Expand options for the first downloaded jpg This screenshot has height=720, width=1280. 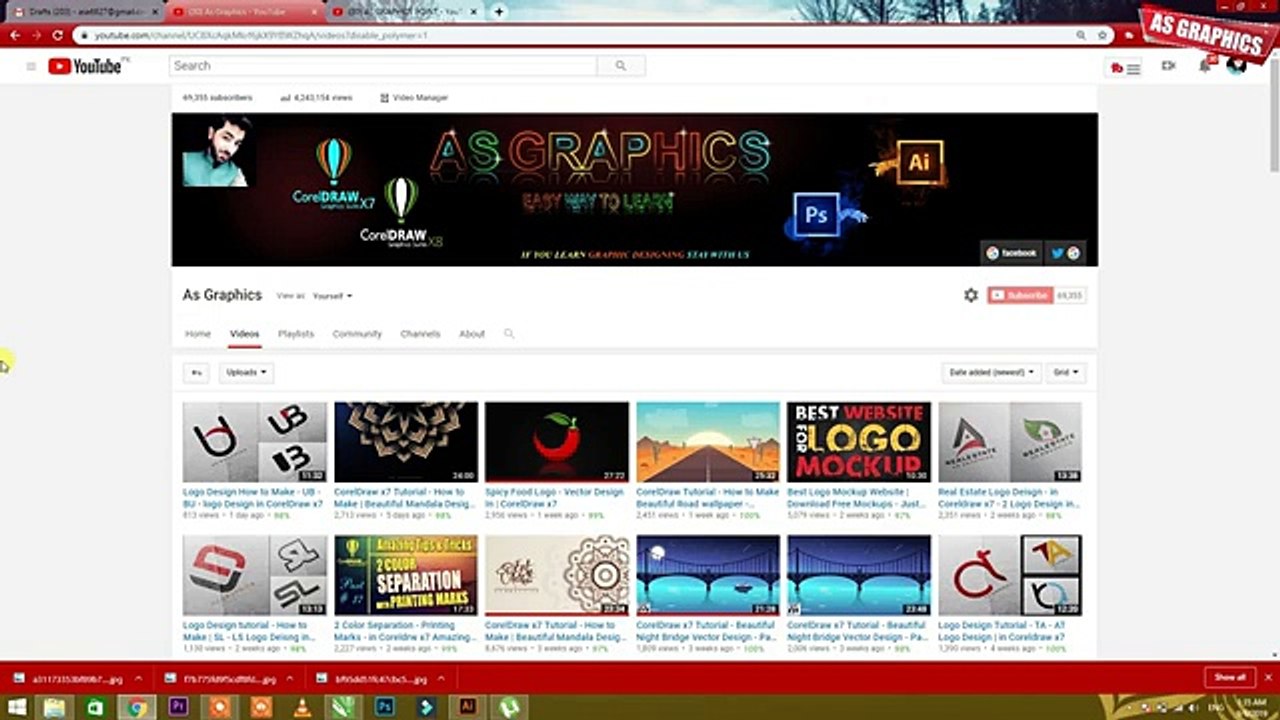coord(139,678)
